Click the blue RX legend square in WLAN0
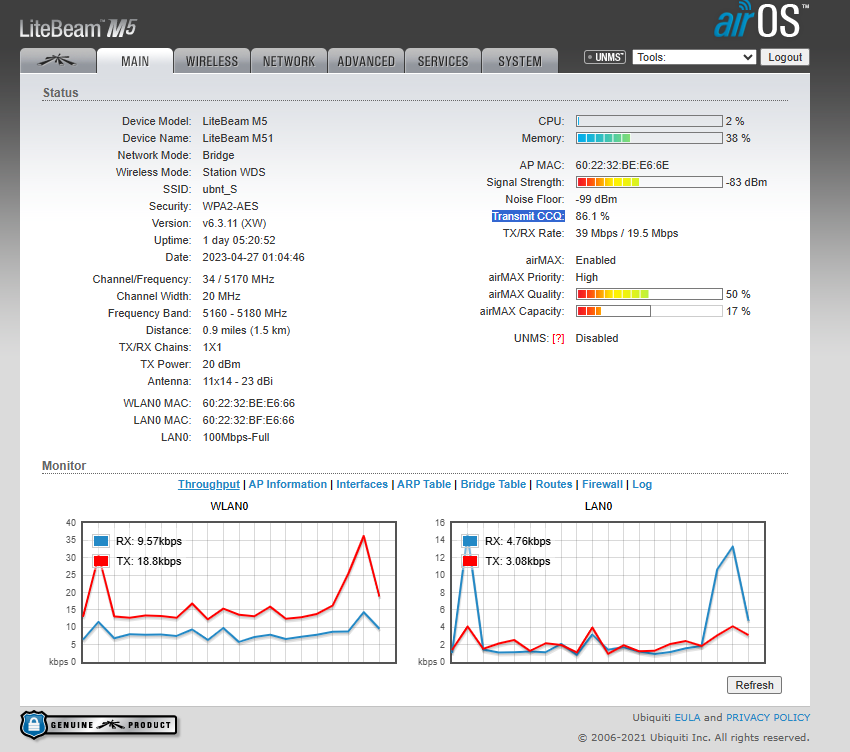The image size is (850, 752). pos(100,541)
